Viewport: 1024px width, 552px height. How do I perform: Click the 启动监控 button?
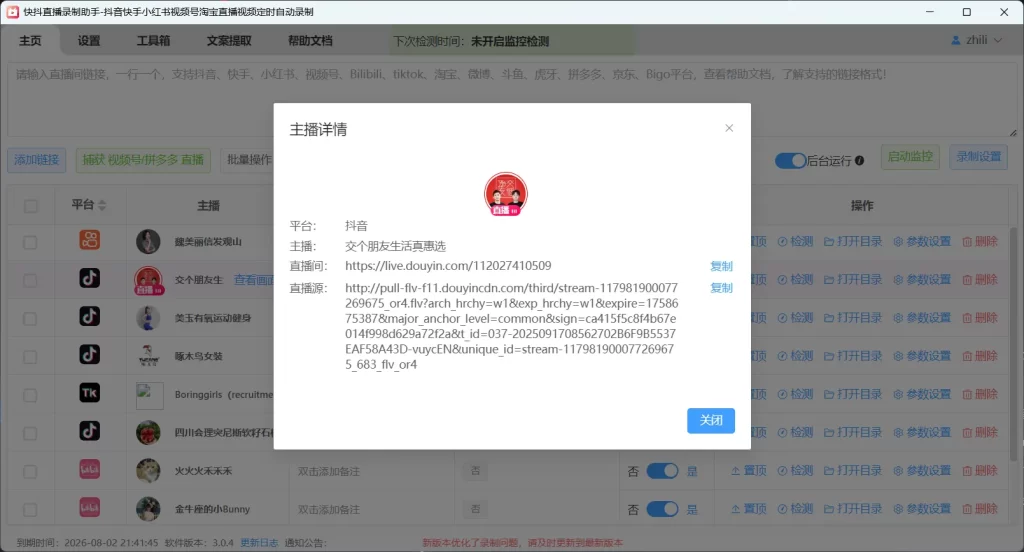(x=910, y=157)
